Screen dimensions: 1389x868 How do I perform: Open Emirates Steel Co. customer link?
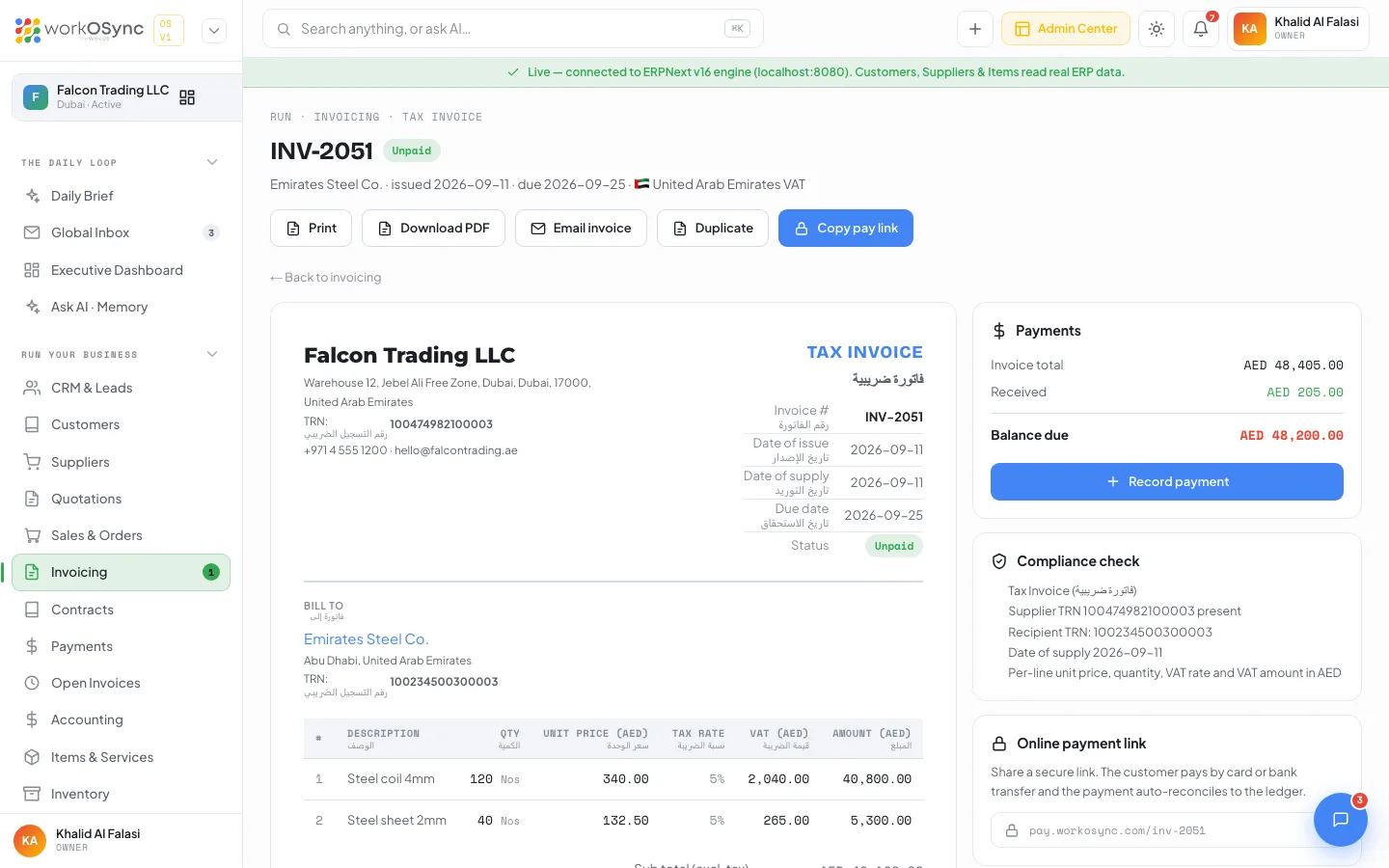point(367,639)
